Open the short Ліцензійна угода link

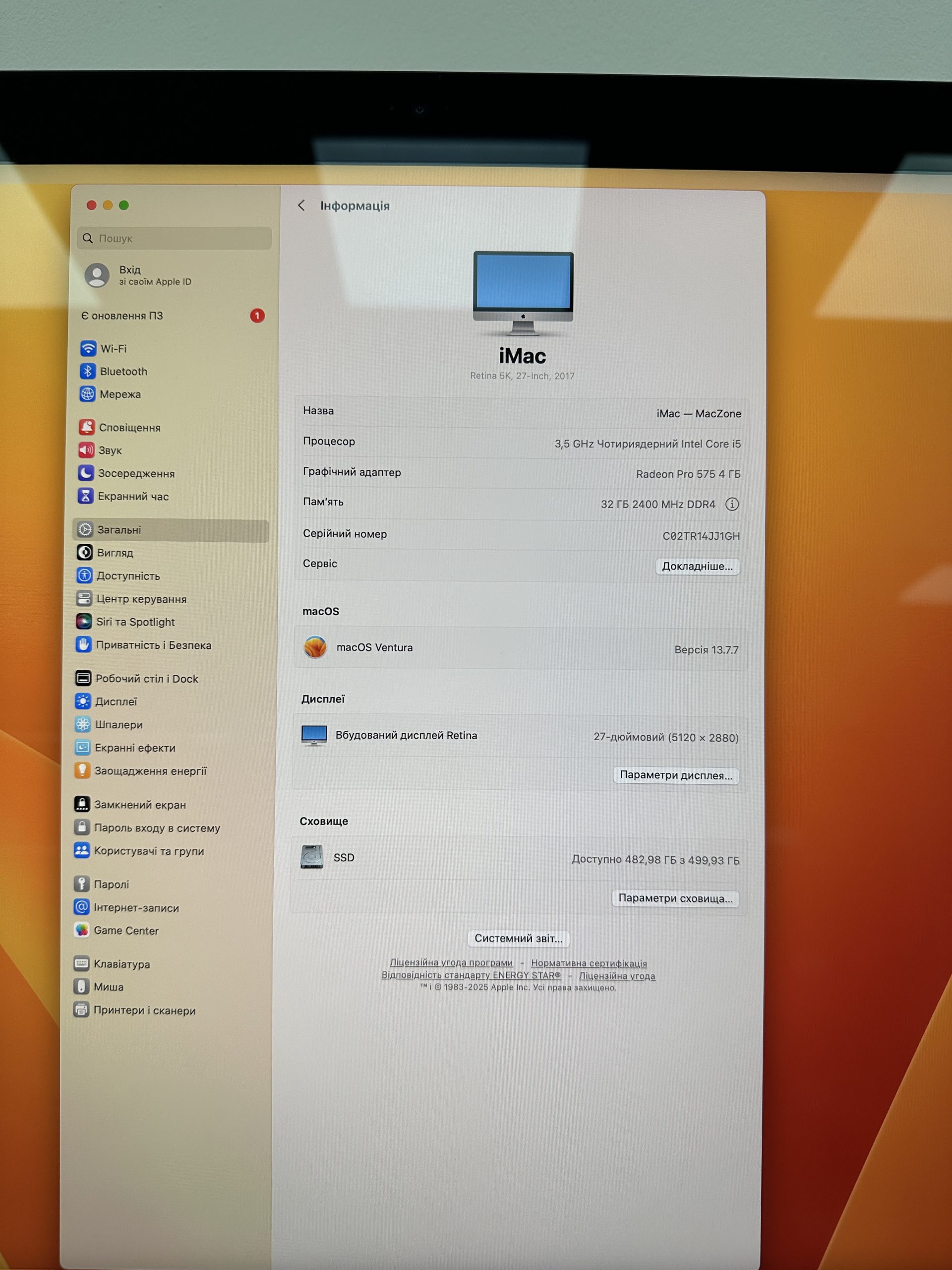617,975
